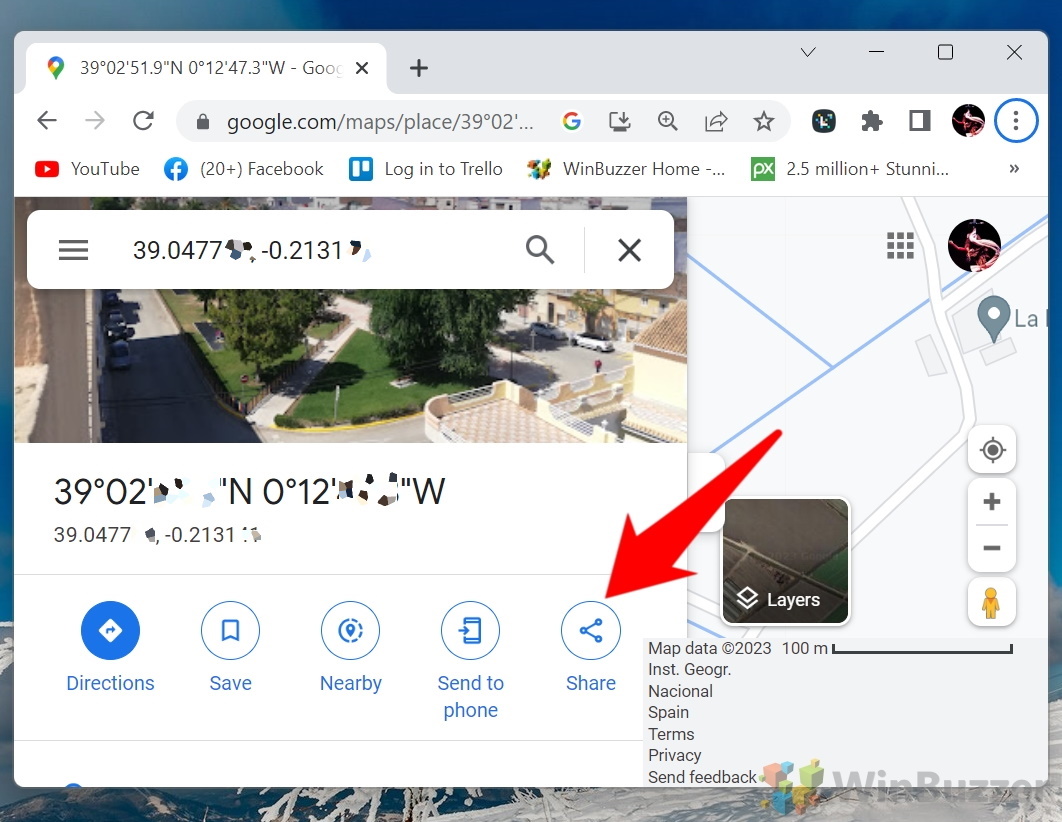The image size is (1062, 822).
Task: Maximize the Chrome window
Action: [946, 52]
